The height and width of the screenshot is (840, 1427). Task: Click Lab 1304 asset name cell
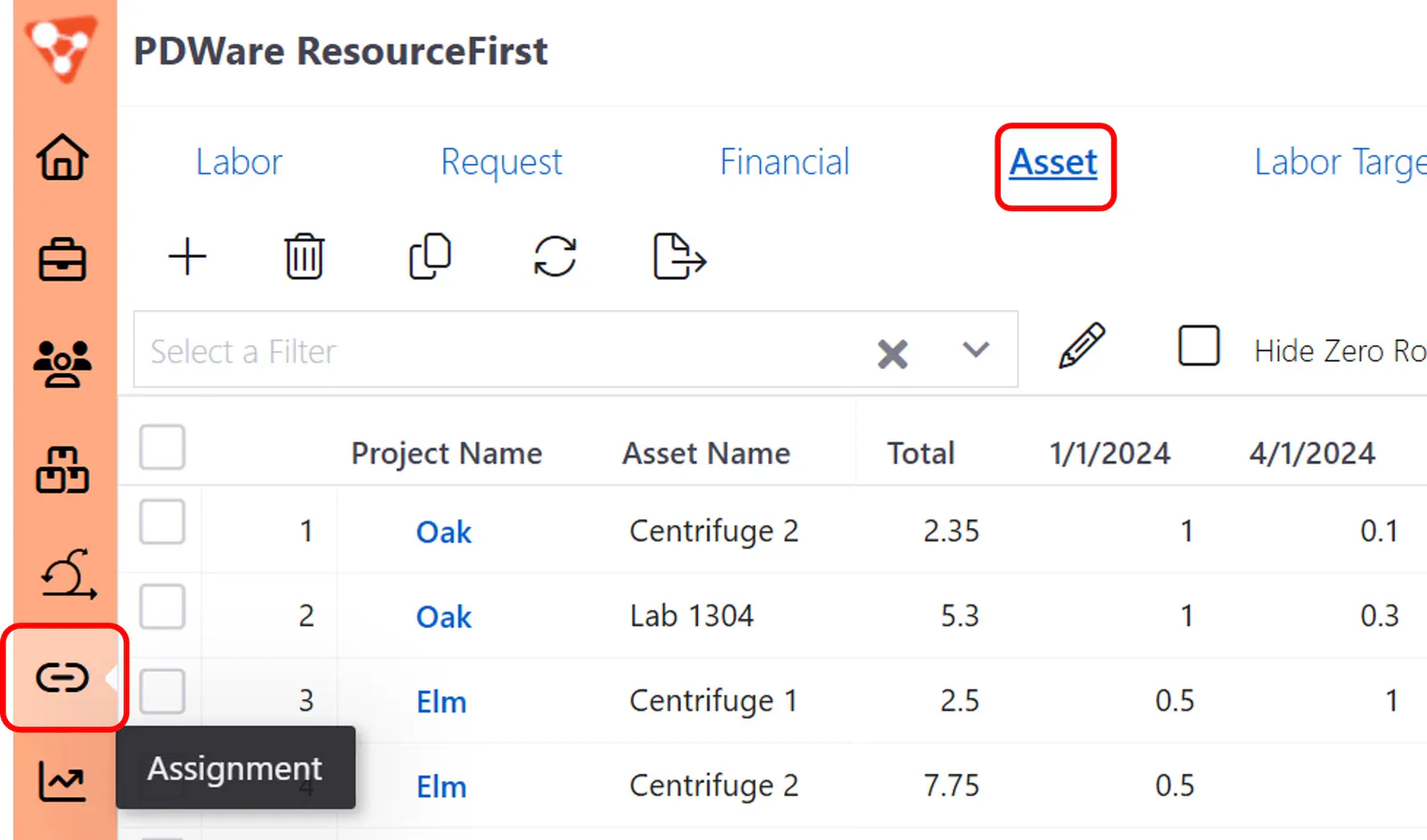691,616
